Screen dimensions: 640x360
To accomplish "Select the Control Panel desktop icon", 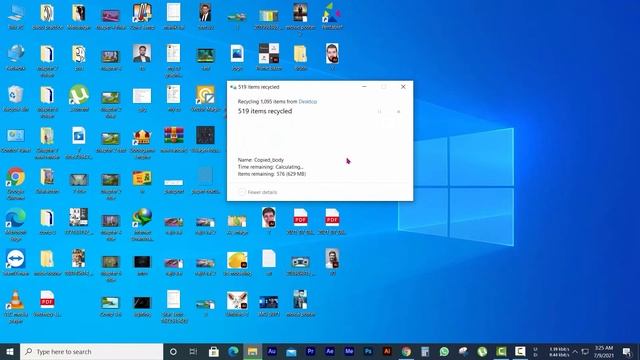I will coord(16,139).
